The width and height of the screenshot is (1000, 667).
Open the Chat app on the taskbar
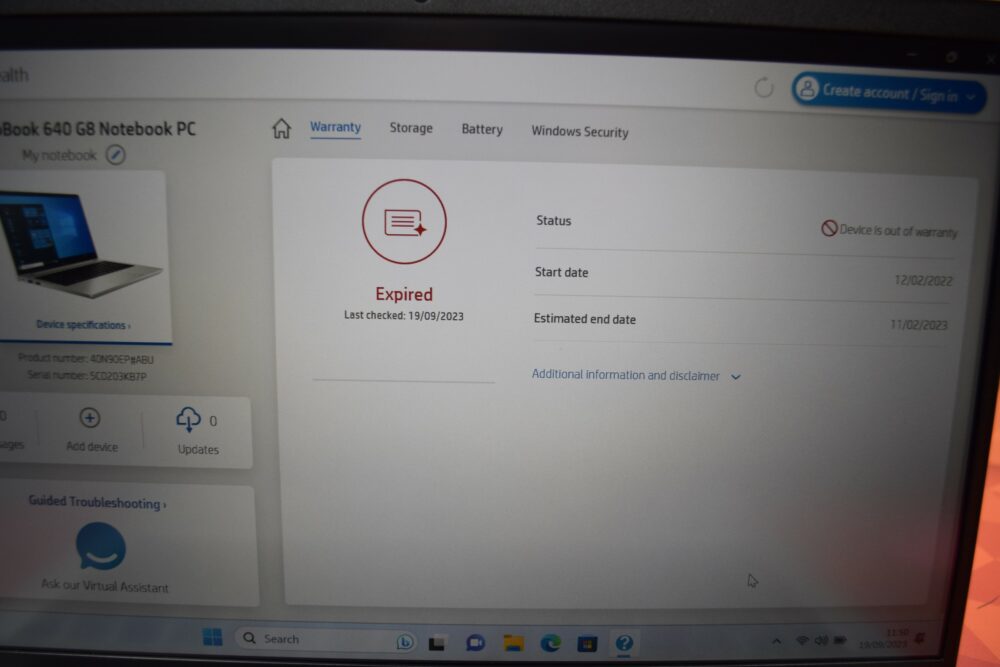click(475, 643)
